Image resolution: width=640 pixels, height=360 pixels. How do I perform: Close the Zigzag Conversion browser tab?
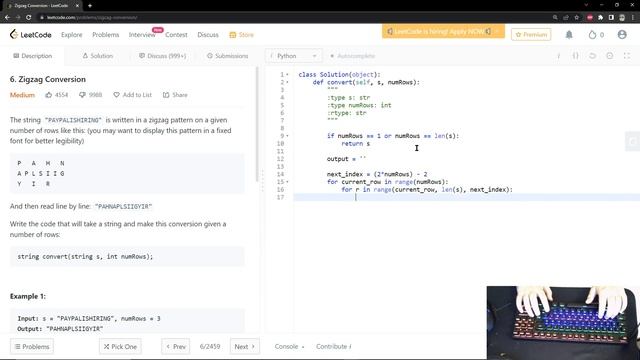pos(77,6)
